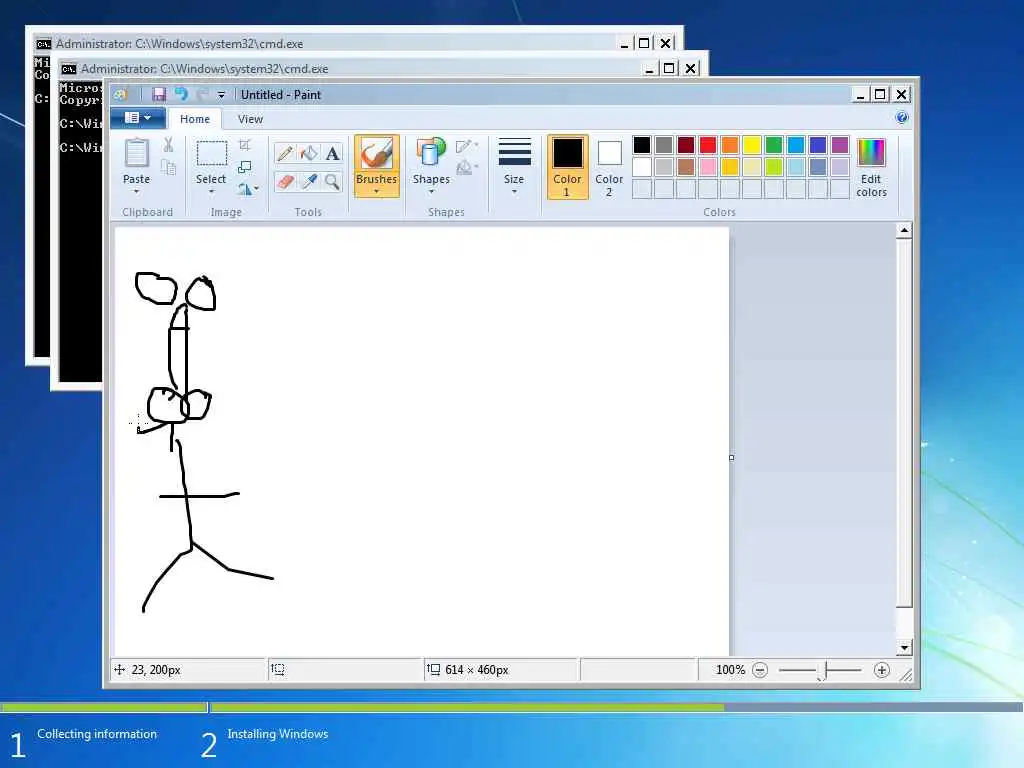Select the Fill with color bucket tool
Viewport: 1024px width, 768px height.
tap(308, 153)
